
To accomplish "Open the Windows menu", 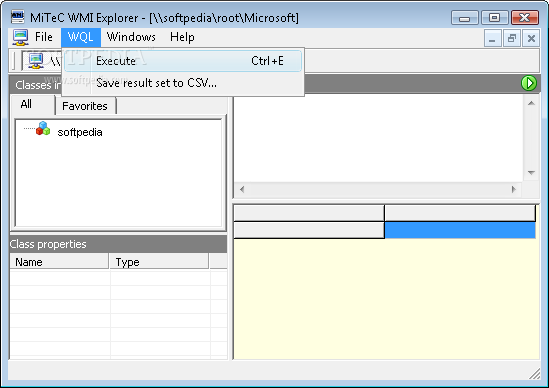I will (131, 37).
